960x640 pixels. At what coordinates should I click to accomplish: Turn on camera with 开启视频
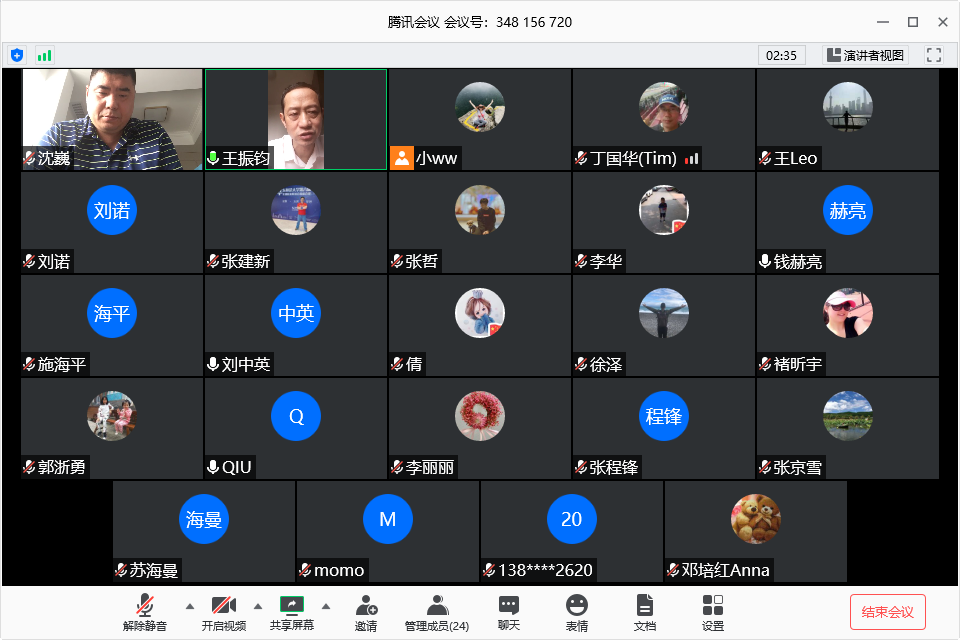(x=224, y=612)
